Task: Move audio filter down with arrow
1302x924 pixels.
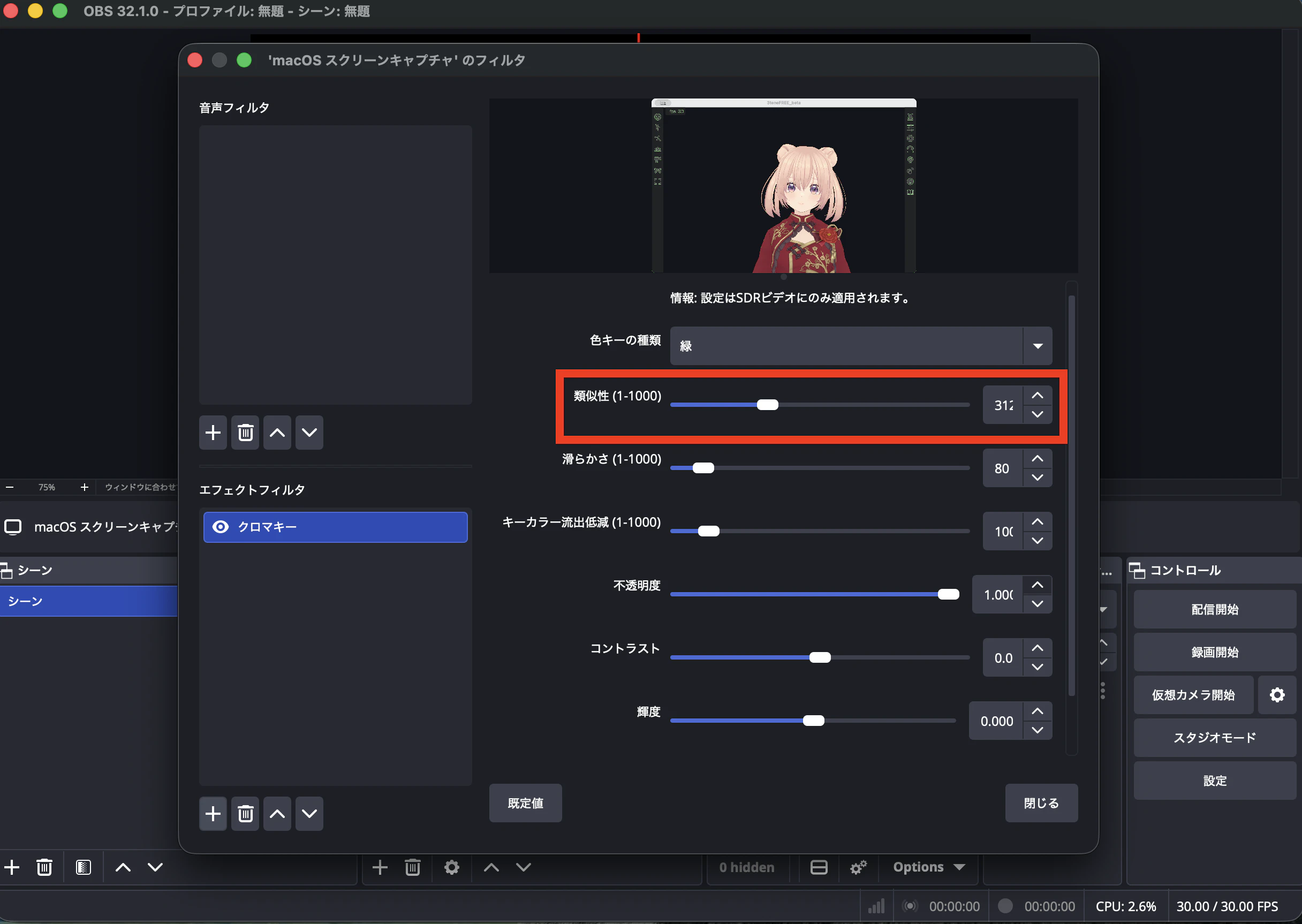Action: pyautogui.click(x=309, y=433)
